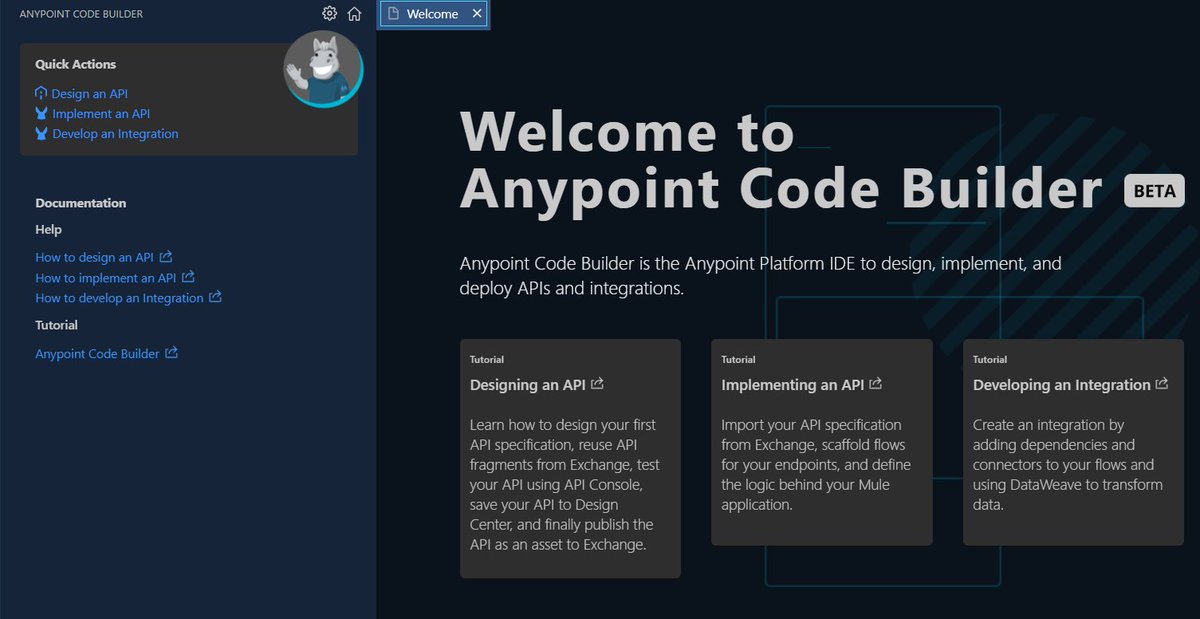Open external link icon beside "Designing an API" heading
Screen dimensions: 1200x619
click(x=597, y=383)
